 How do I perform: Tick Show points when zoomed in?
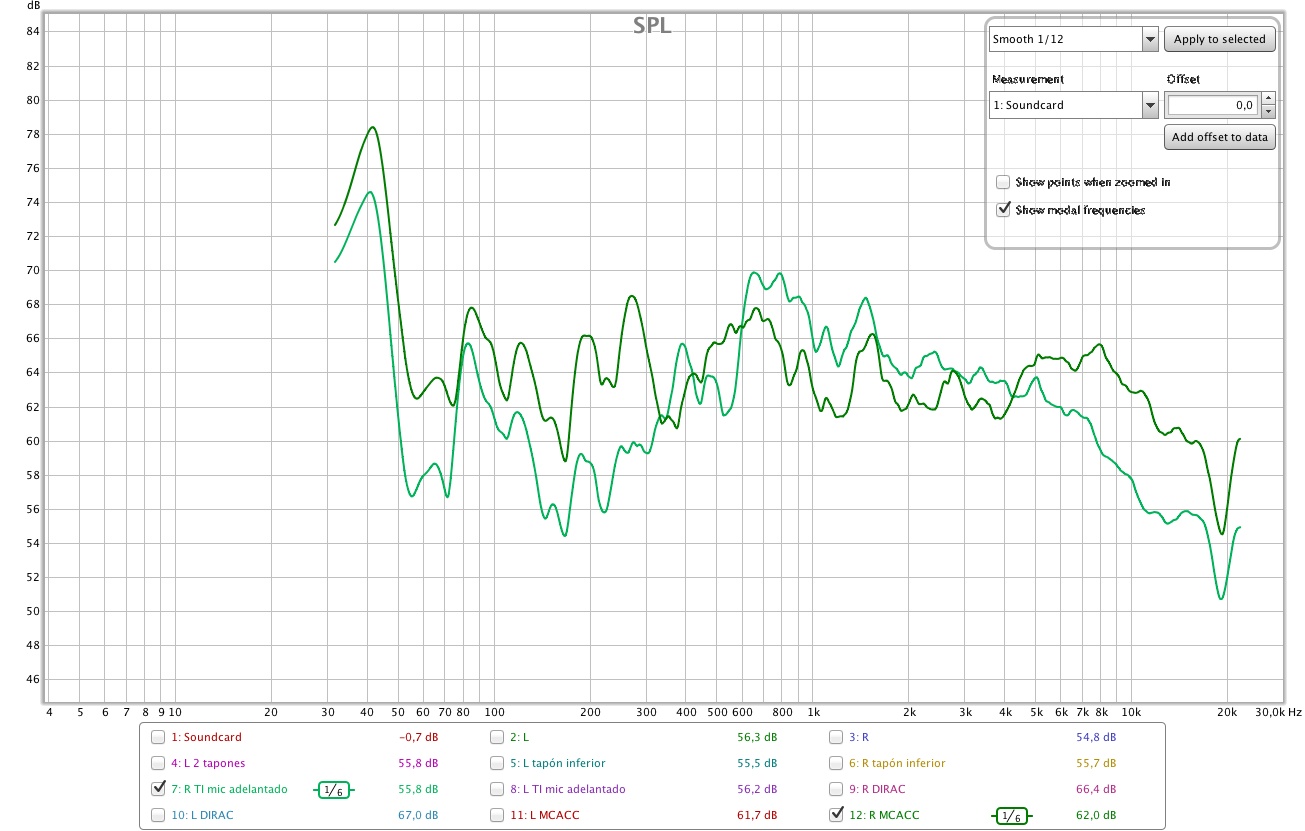pyautogui.click(x=1003, y=182)
